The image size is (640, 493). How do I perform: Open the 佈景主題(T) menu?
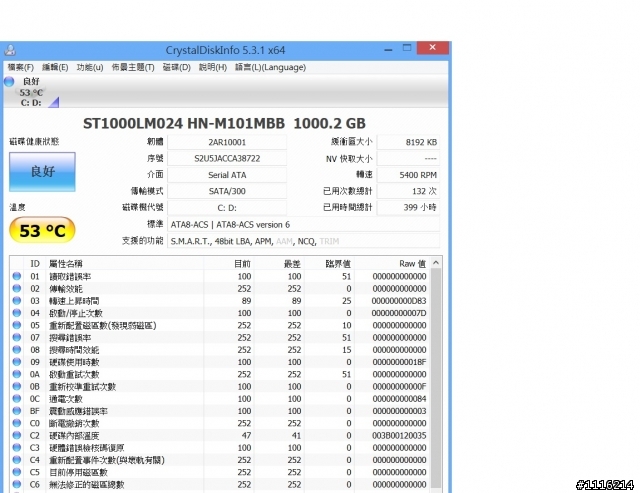(133, 67)
